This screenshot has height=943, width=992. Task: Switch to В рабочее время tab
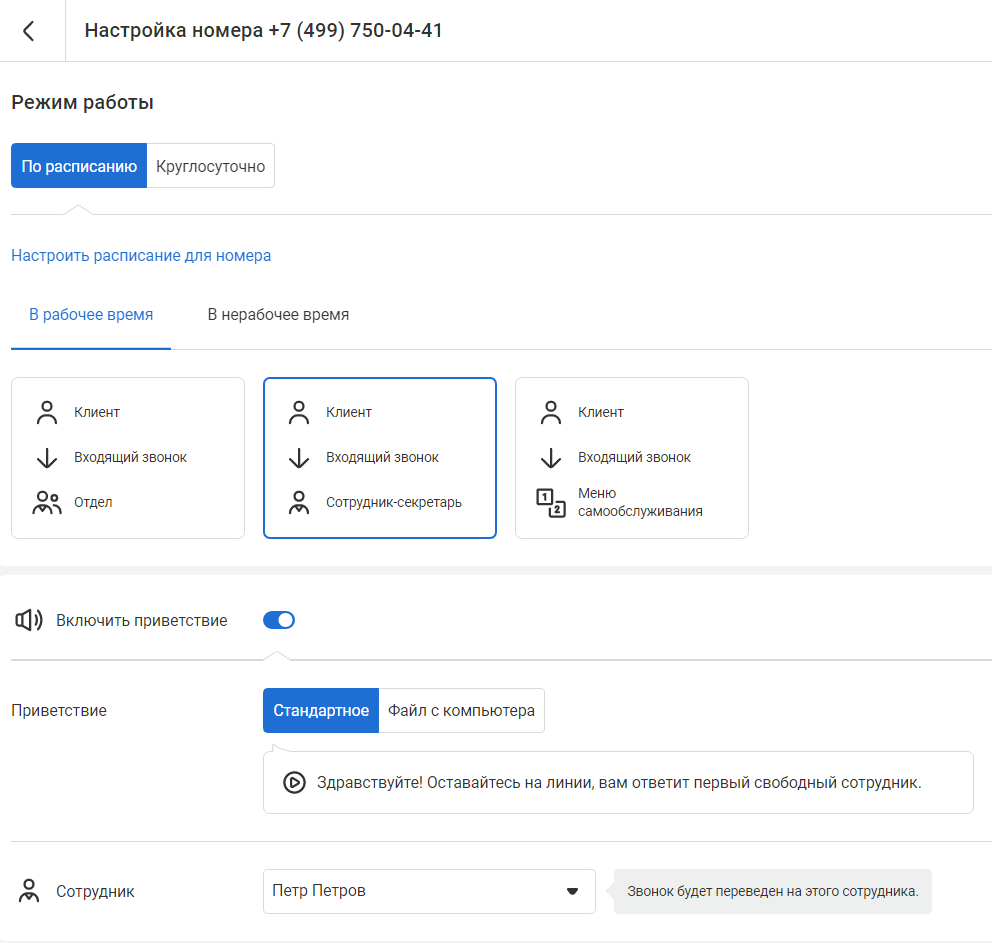(x=91, y=315)
